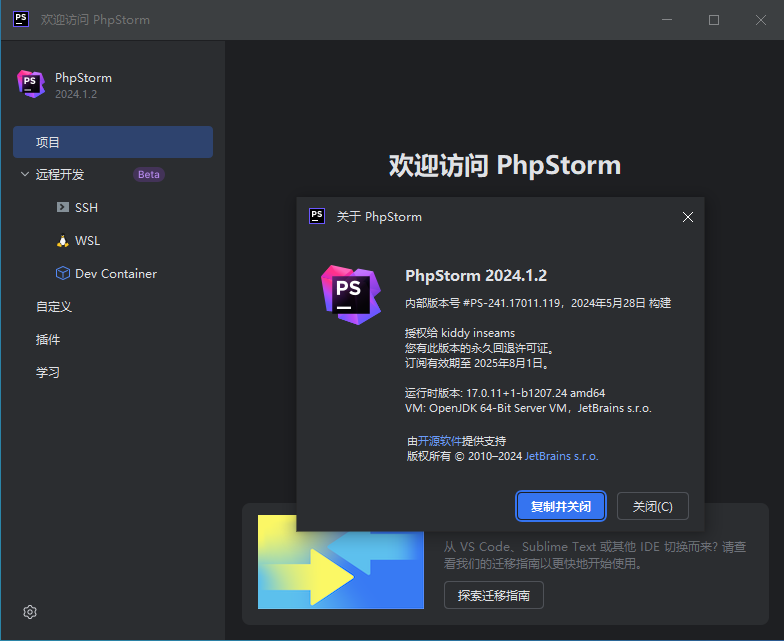
Task: Open the settings gear in sidebar
Action: (30, 612)
